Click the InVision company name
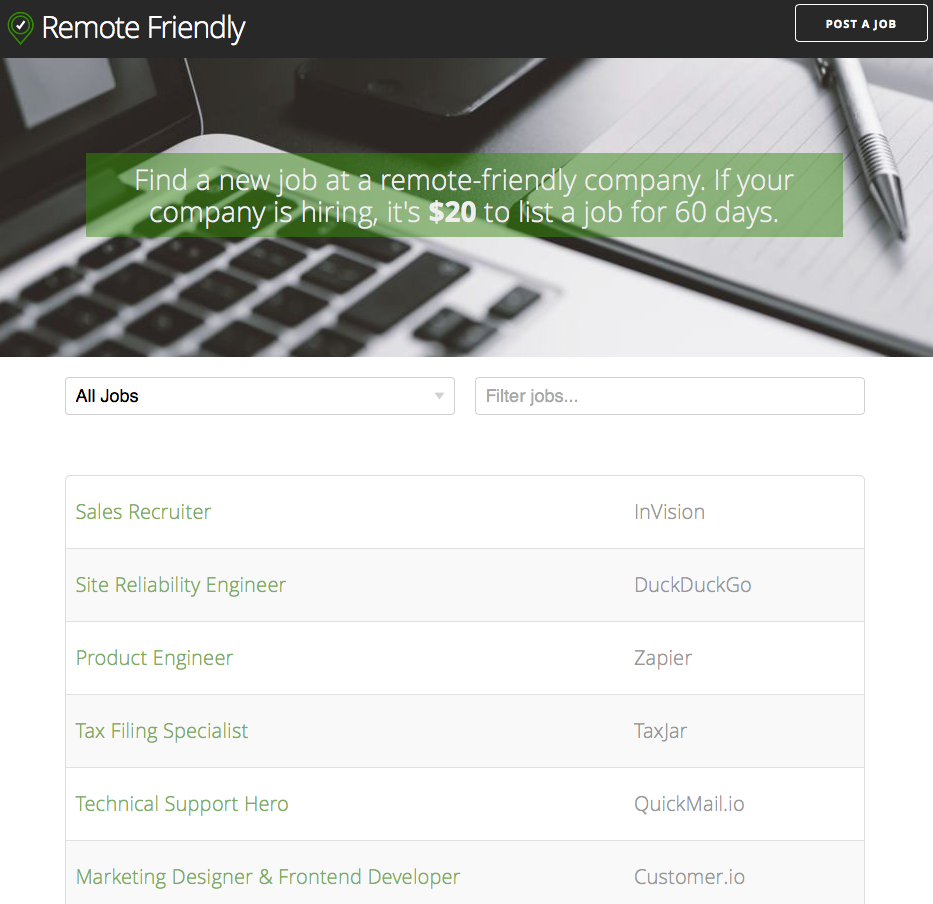Image resolution: width=933 pixels, height=904 pixels. 669,512
